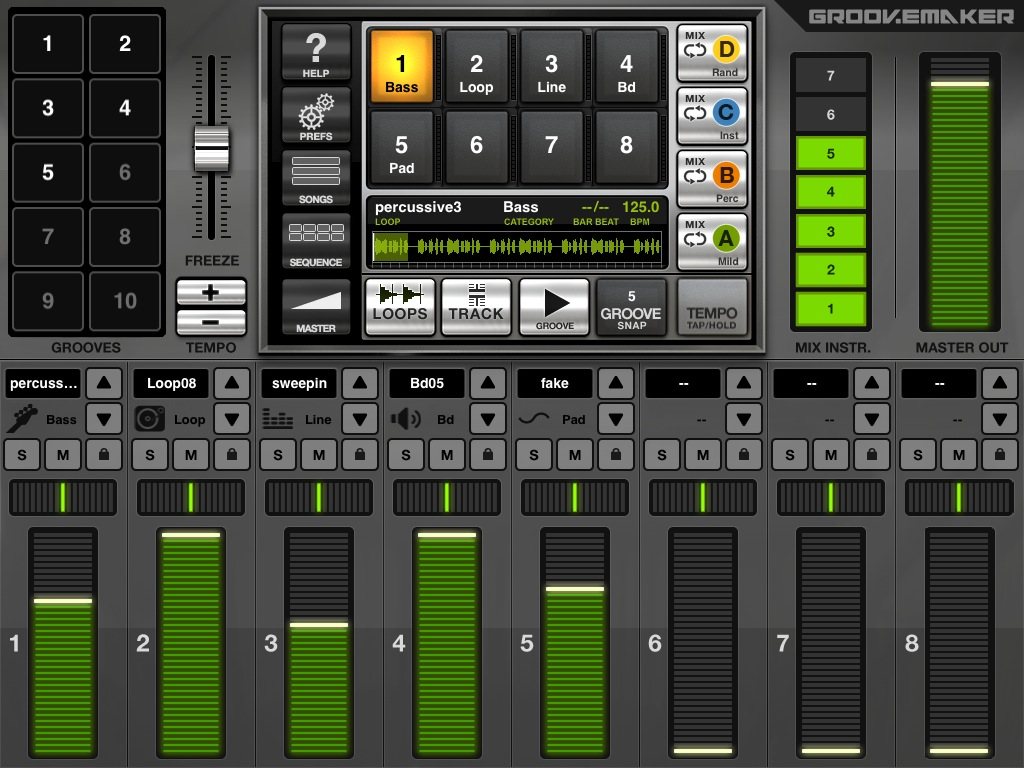Viewport: 1024px width, 768px height.
Task: Open the Help question mark icon
Action: coord(315,52)
